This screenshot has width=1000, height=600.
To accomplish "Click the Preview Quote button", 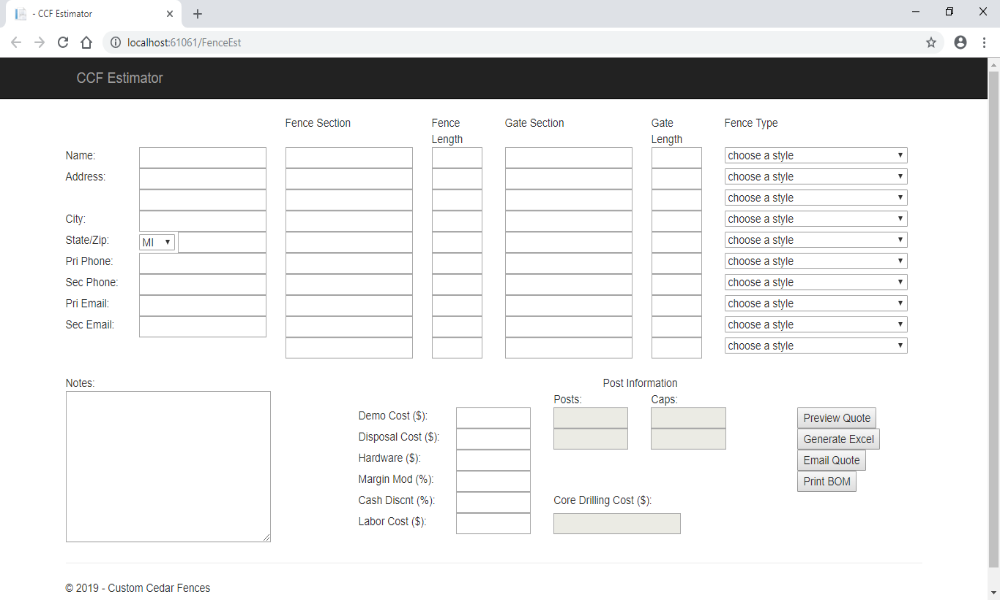I will click(x=836, y=418).
